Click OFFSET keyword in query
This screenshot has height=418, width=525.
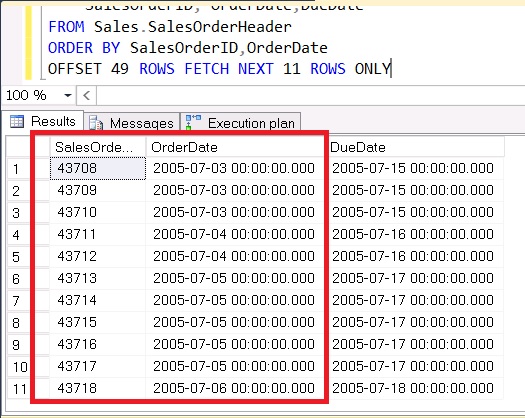click(75, 69)
